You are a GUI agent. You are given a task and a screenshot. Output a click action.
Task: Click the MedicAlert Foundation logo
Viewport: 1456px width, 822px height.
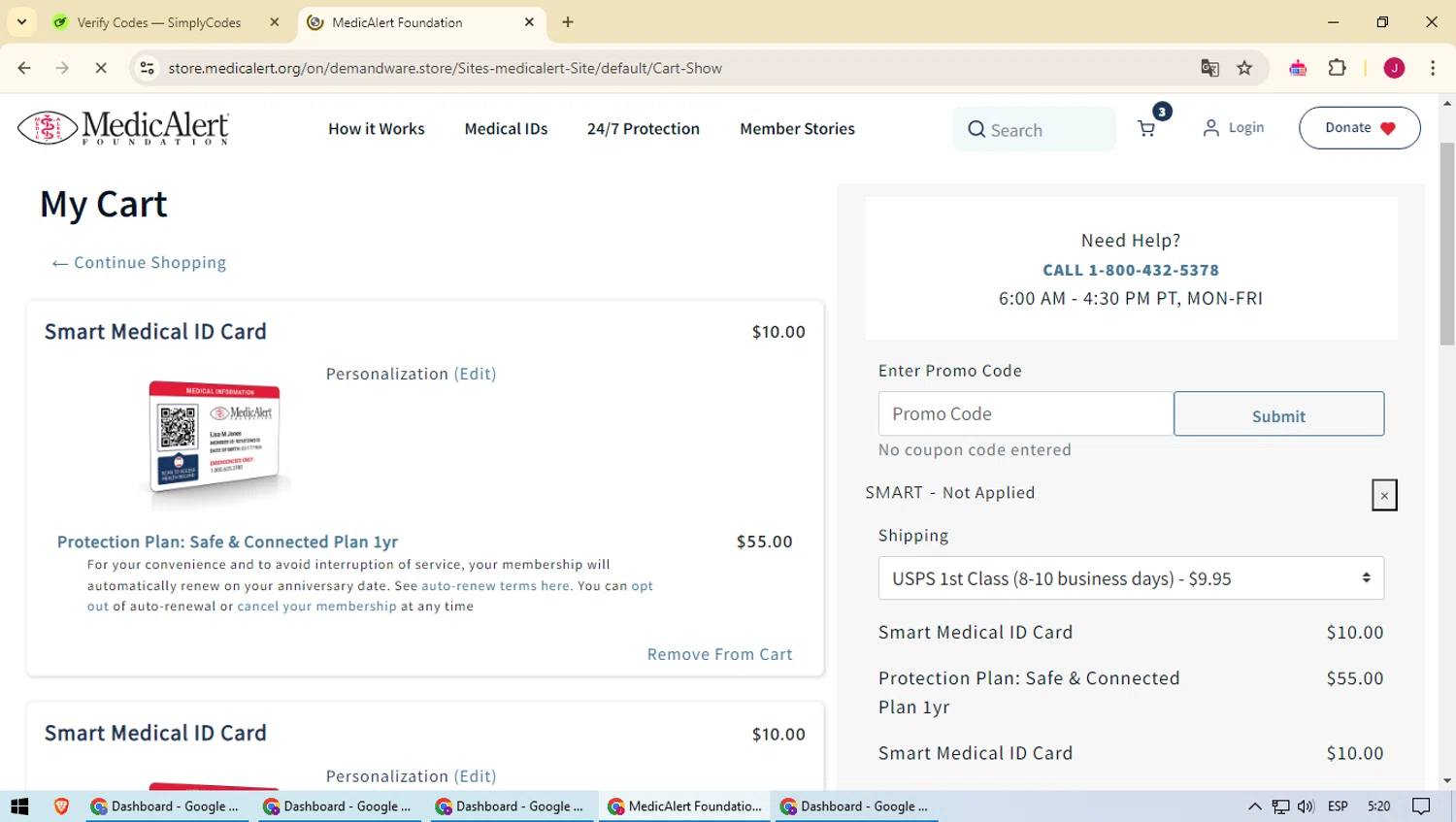(x=123, y=127)
